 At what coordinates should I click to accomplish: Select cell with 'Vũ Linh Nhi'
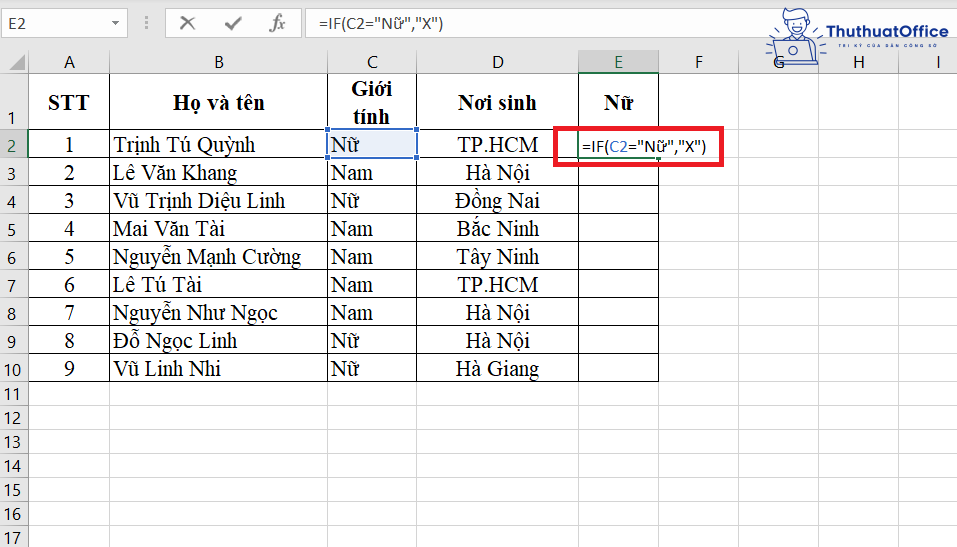click(218, 368)
